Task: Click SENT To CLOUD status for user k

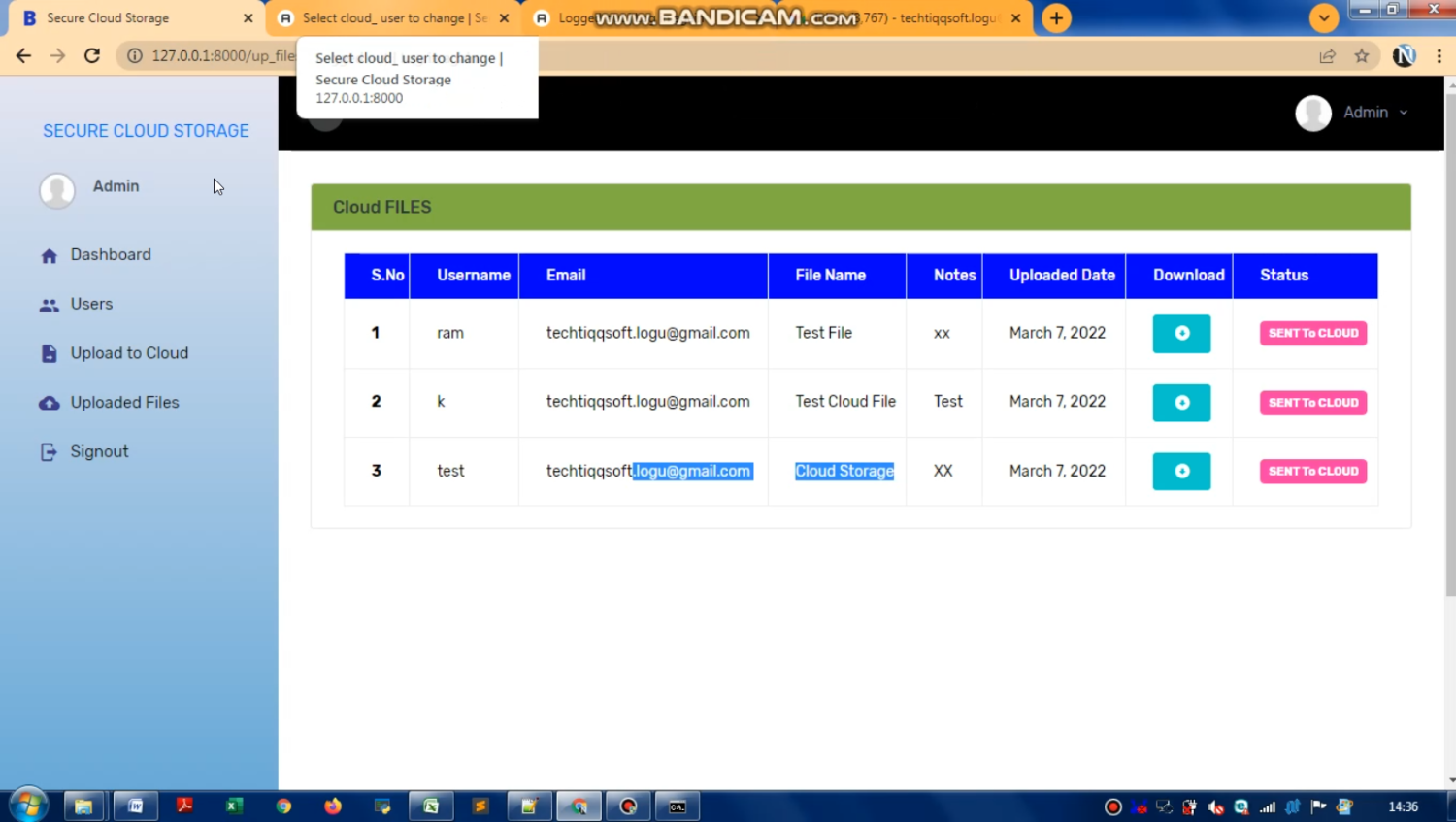Action: 1313,403
